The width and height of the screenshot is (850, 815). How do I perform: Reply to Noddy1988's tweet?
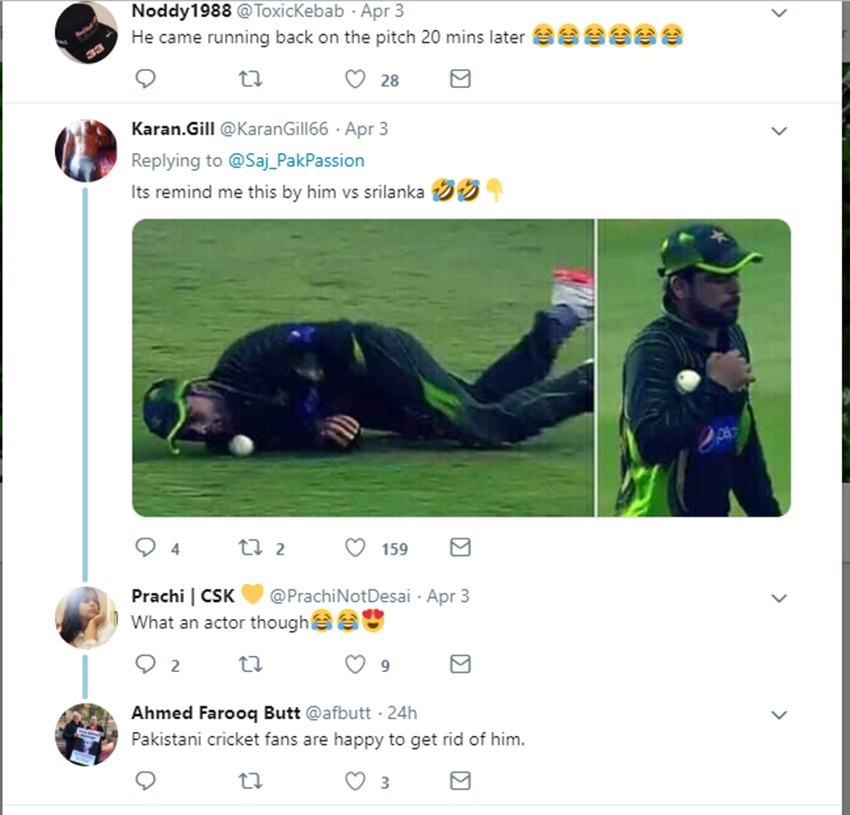click(145, 79)
